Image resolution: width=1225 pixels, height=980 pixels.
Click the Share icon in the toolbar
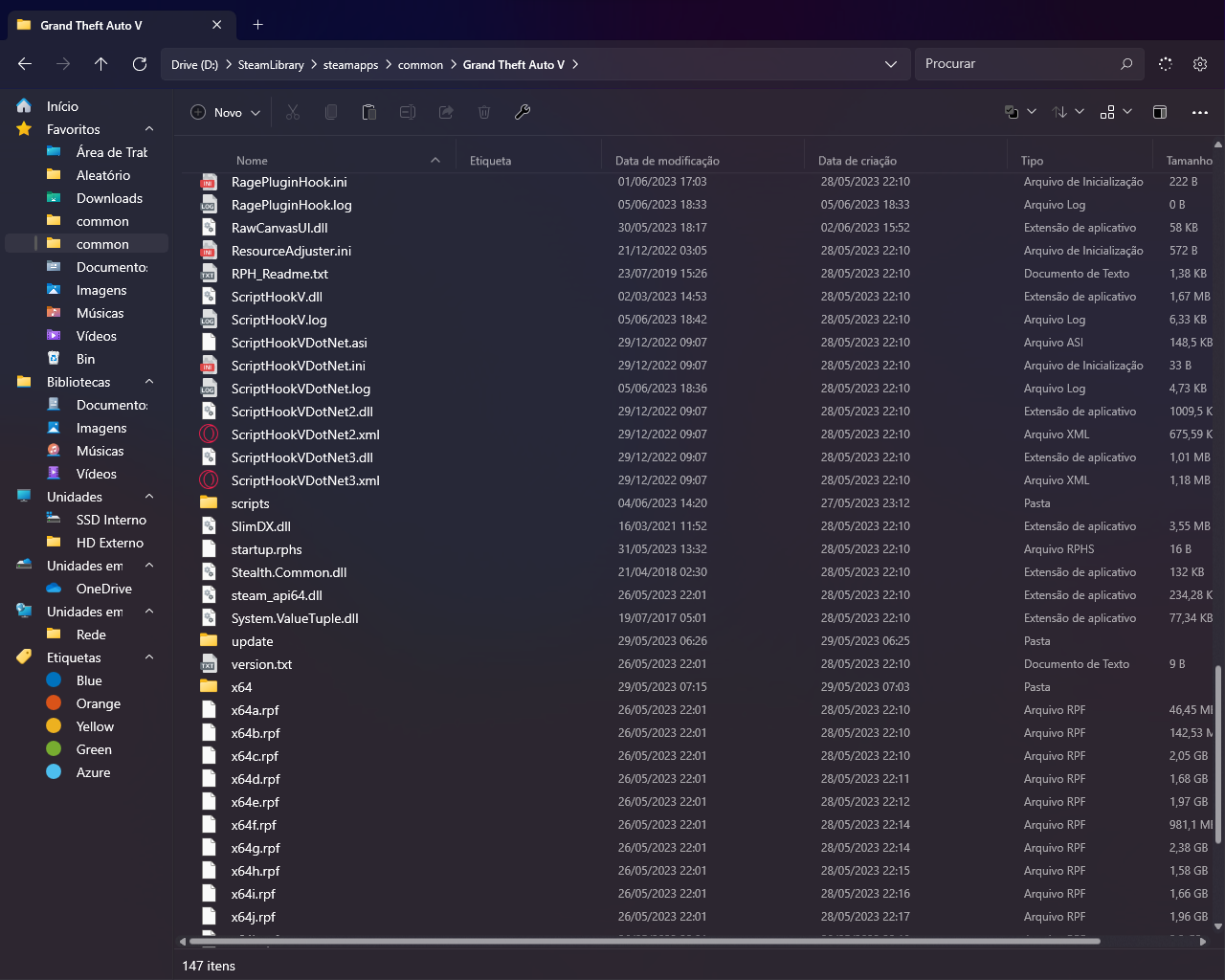446,112
